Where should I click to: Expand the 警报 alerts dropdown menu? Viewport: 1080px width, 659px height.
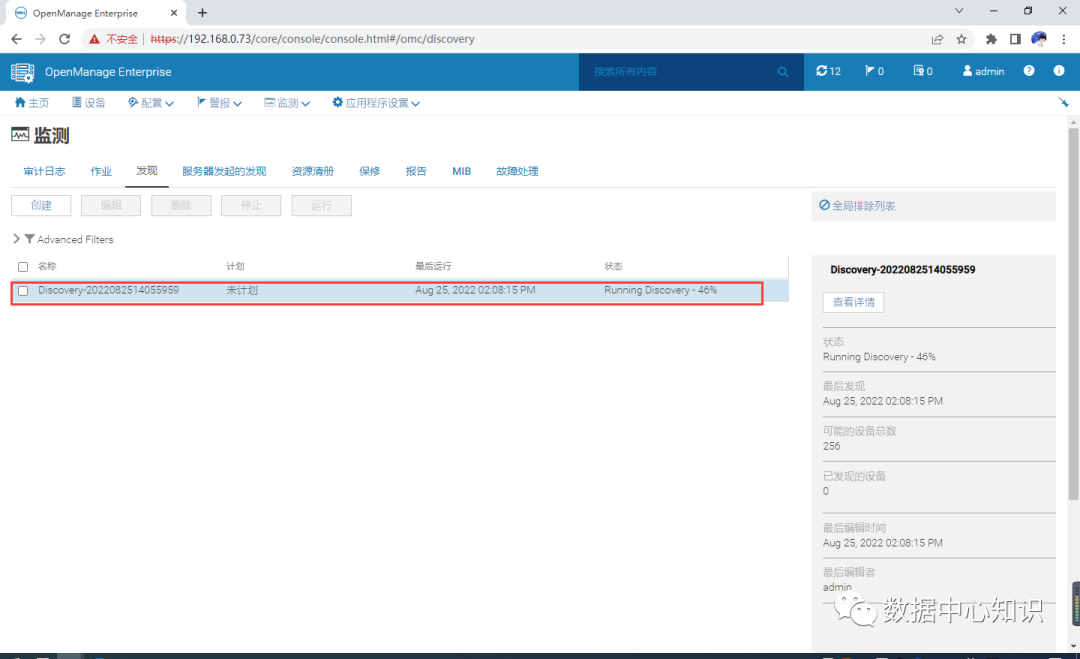(x=219, y=103)
